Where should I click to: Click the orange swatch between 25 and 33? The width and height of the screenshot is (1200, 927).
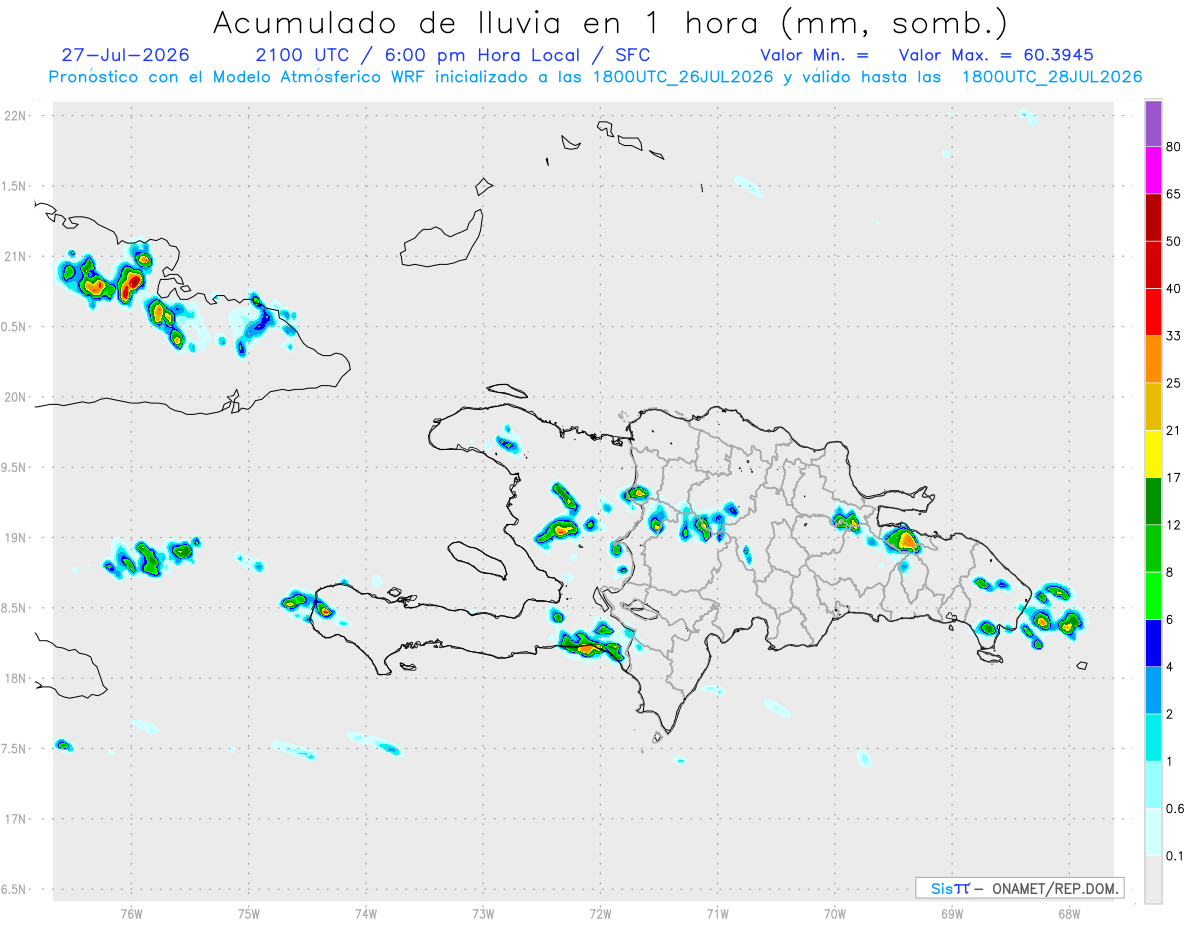1153,359
